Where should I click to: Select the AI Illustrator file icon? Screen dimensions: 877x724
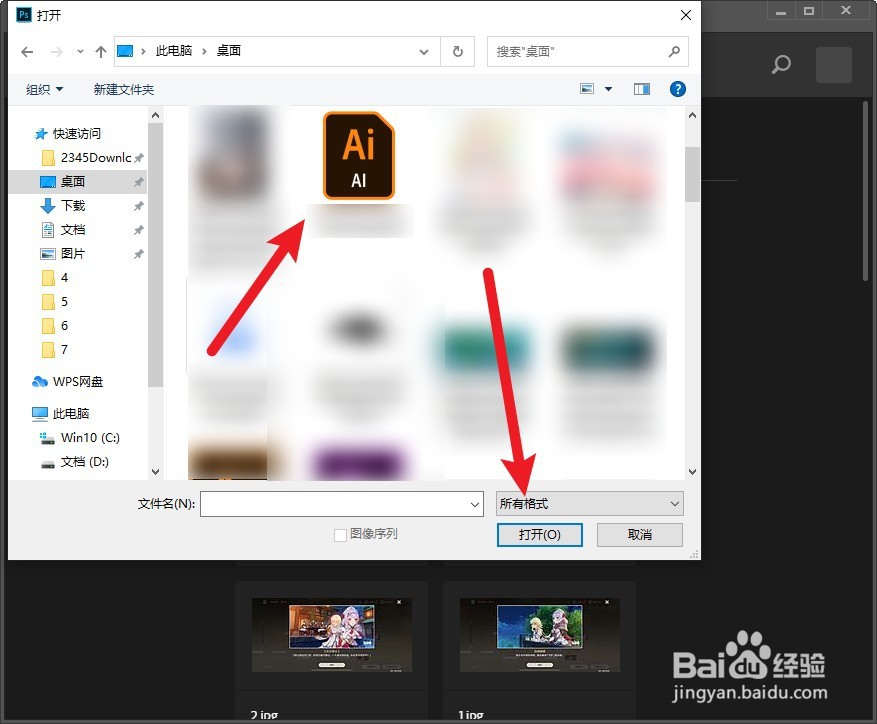click(x=359, y=156)
